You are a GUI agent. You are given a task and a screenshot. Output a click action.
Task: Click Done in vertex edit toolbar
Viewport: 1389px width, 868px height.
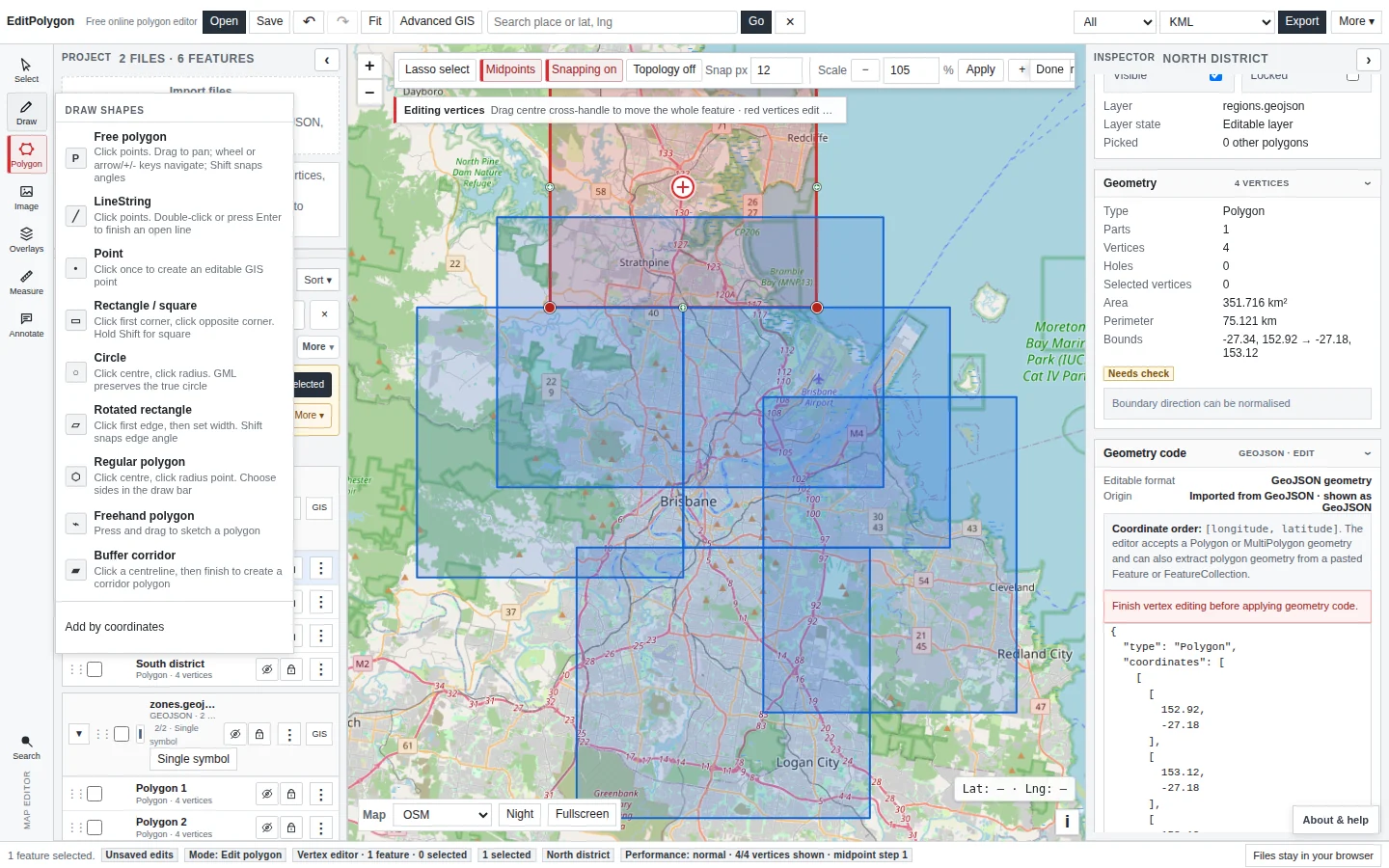[1049, 69]
